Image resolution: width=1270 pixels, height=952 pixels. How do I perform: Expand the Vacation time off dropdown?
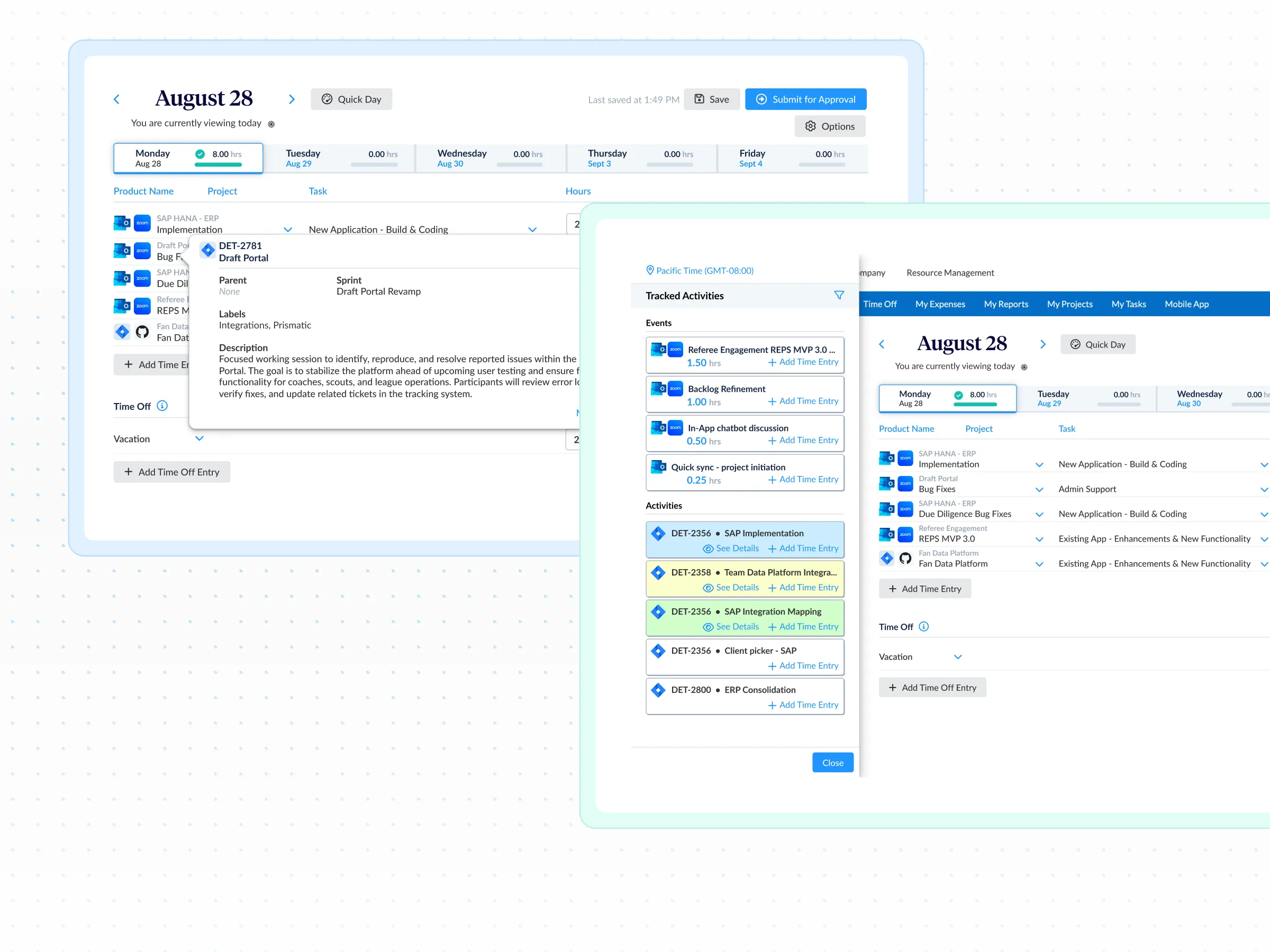[x=199, y=438]
